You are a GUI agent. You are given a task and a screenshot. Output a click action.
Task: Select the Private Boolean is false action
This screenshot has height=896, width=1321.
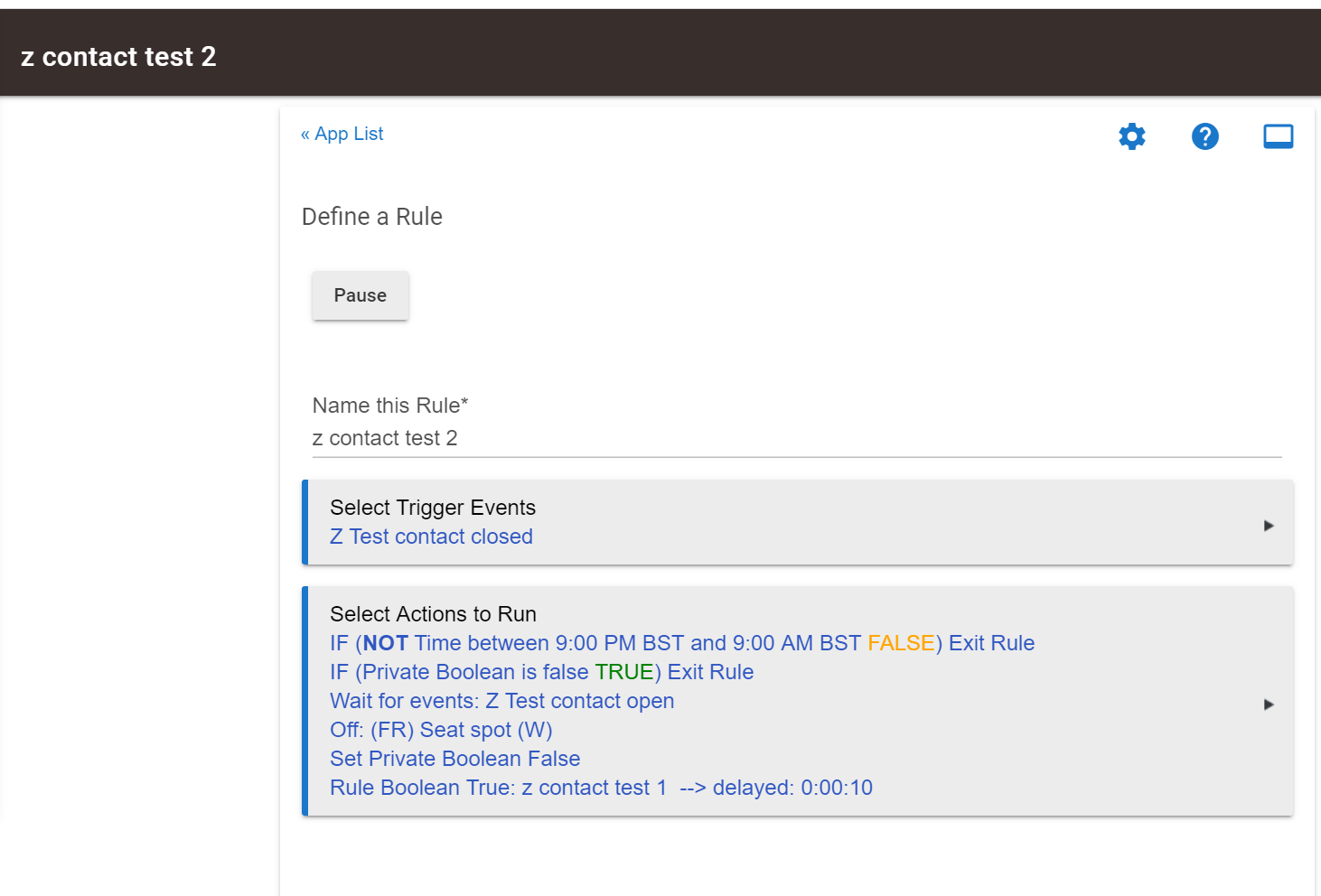tap(541, 672)
